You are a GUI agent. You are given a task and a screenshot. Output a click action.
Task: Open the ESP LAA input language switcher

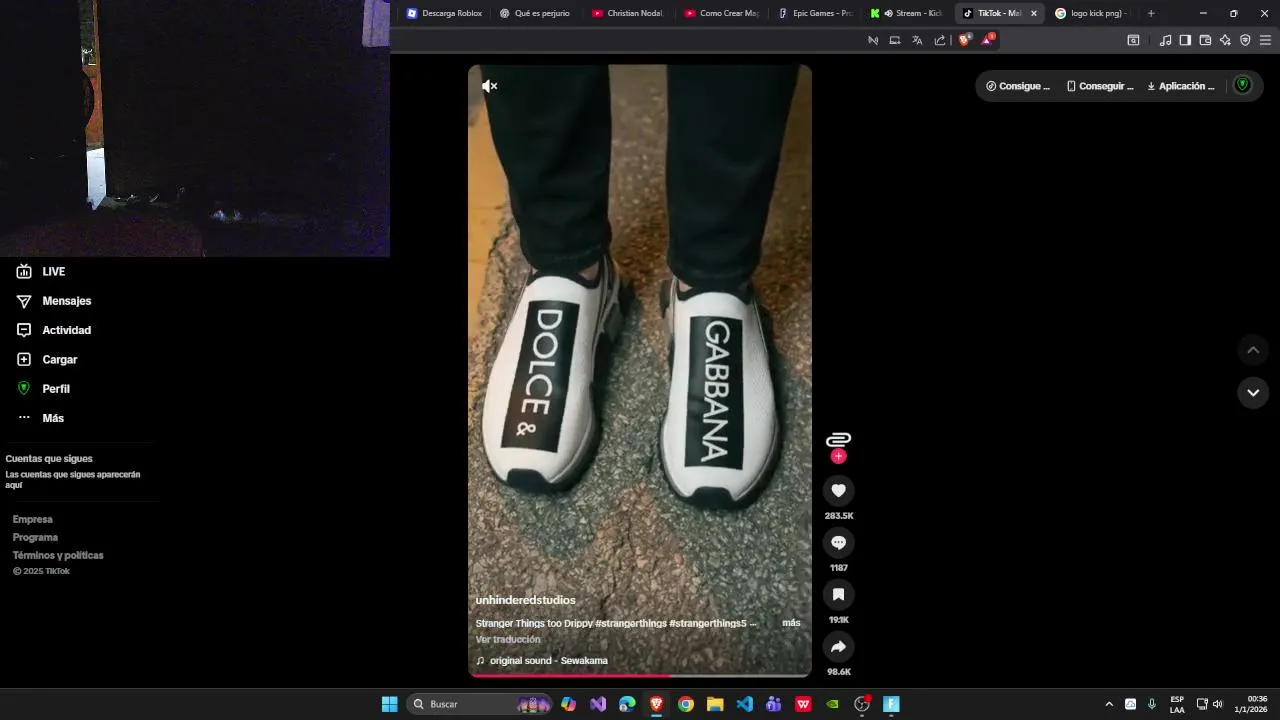pyautogui.click(x=1177, y=704)
